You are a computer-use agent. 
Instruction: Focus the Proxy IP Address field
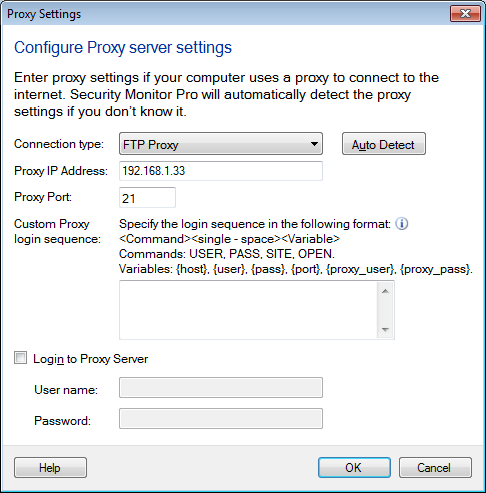click(x=221, y=171)
